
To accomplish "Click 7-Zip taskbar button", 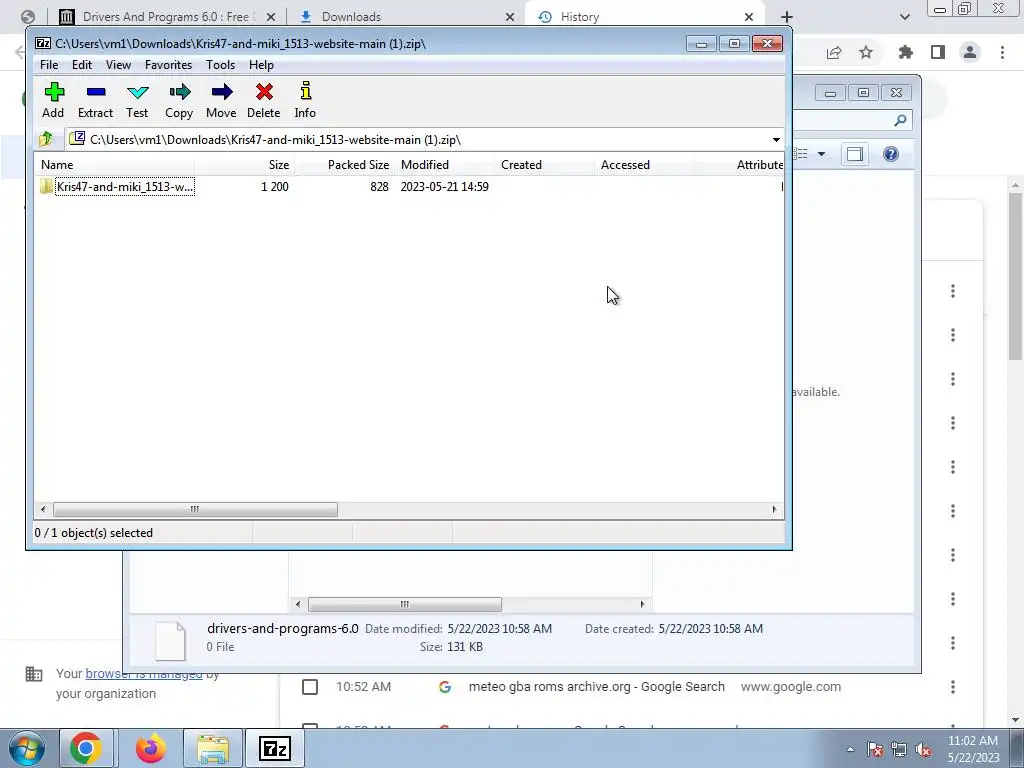I will 274,748.
